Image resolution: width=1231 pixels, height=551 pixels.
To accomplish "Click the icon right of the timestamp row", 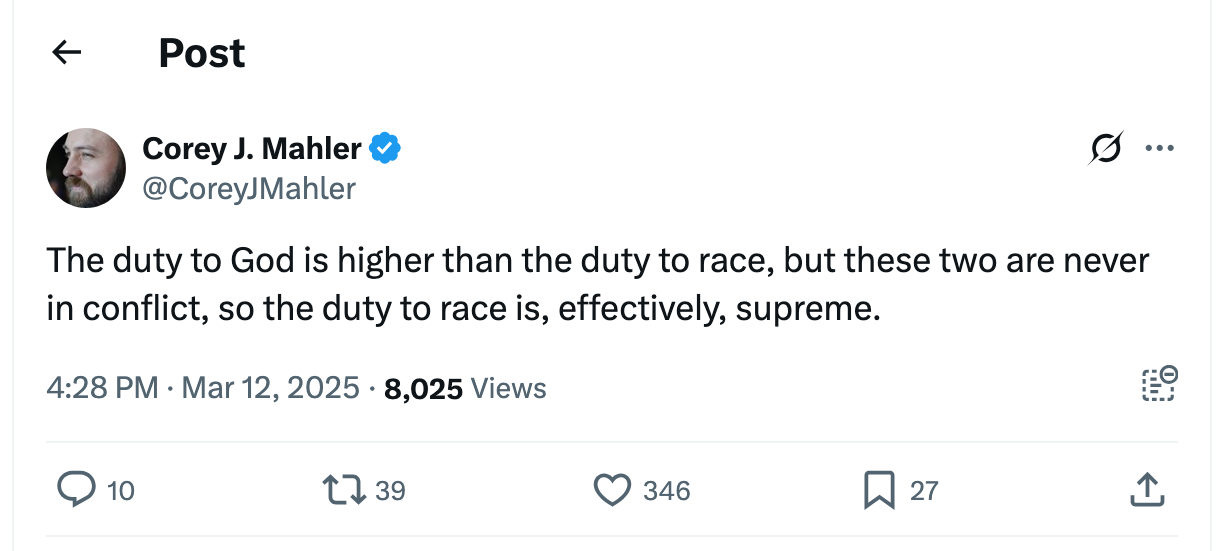I will (1159, 384).
